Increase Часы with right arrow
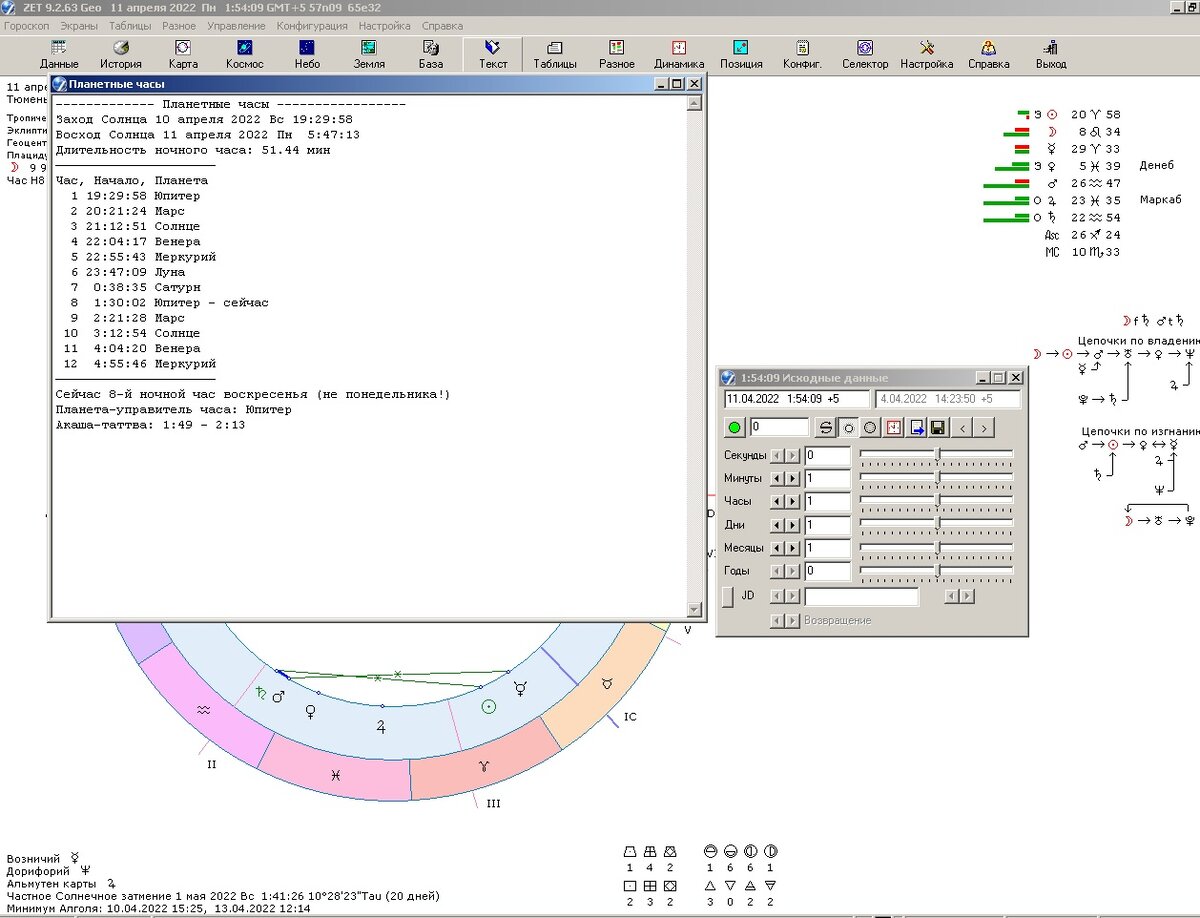This screenshot has width=1200, height=918. (792, 502)
